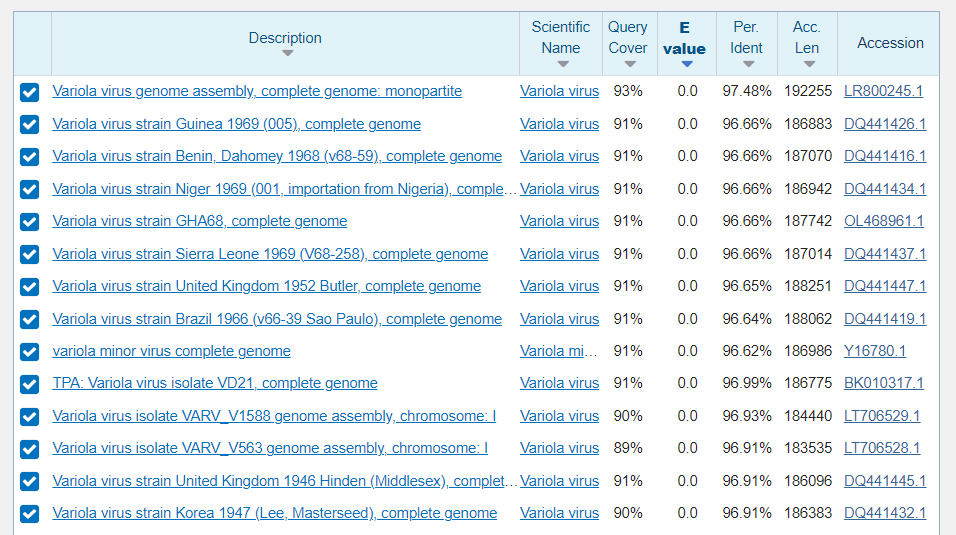Sort by Acc. Len arrow
The image size is (956, 535).
point(808,64)
